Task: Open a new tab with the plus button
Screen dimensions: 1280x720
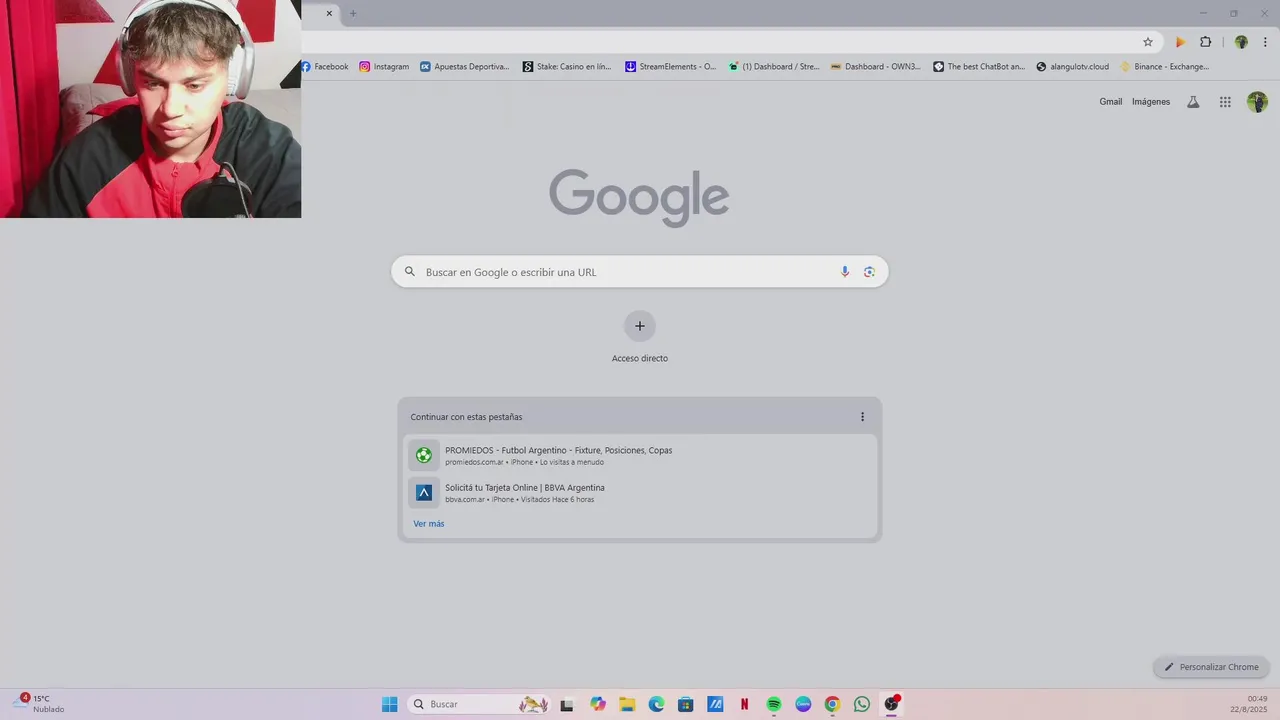Action: click(353, 13)
